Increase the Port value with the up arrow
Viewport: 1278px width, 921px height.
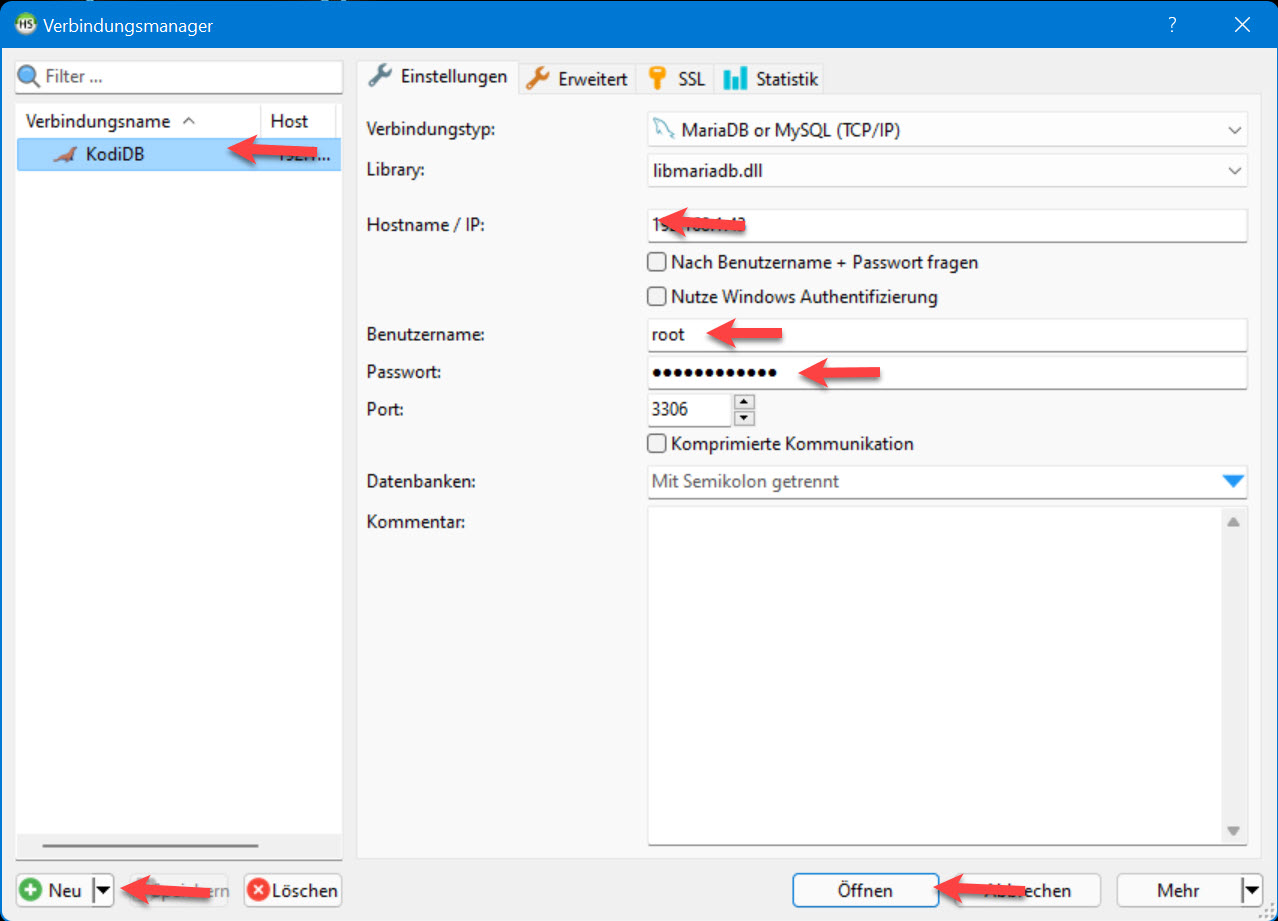744,402
